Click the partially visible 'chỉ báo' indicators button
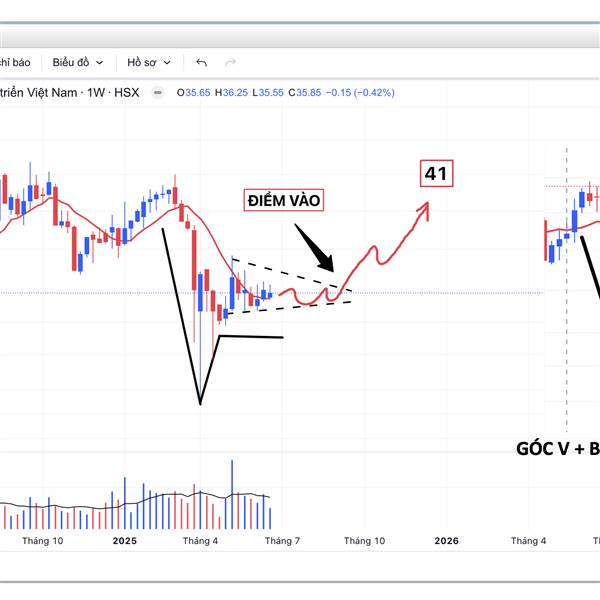Screen dimensions: 600x600 [15, 62]
